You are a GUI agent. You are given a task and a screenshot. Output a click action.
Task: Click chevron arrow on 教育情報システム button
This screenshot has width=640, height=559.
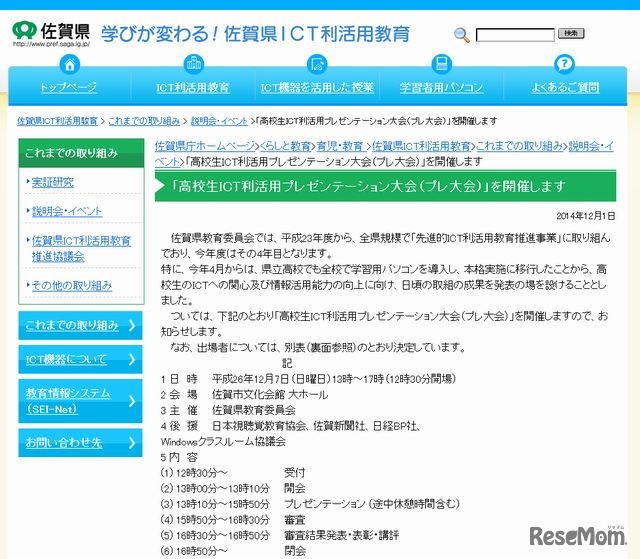click(x=132, y=401)
